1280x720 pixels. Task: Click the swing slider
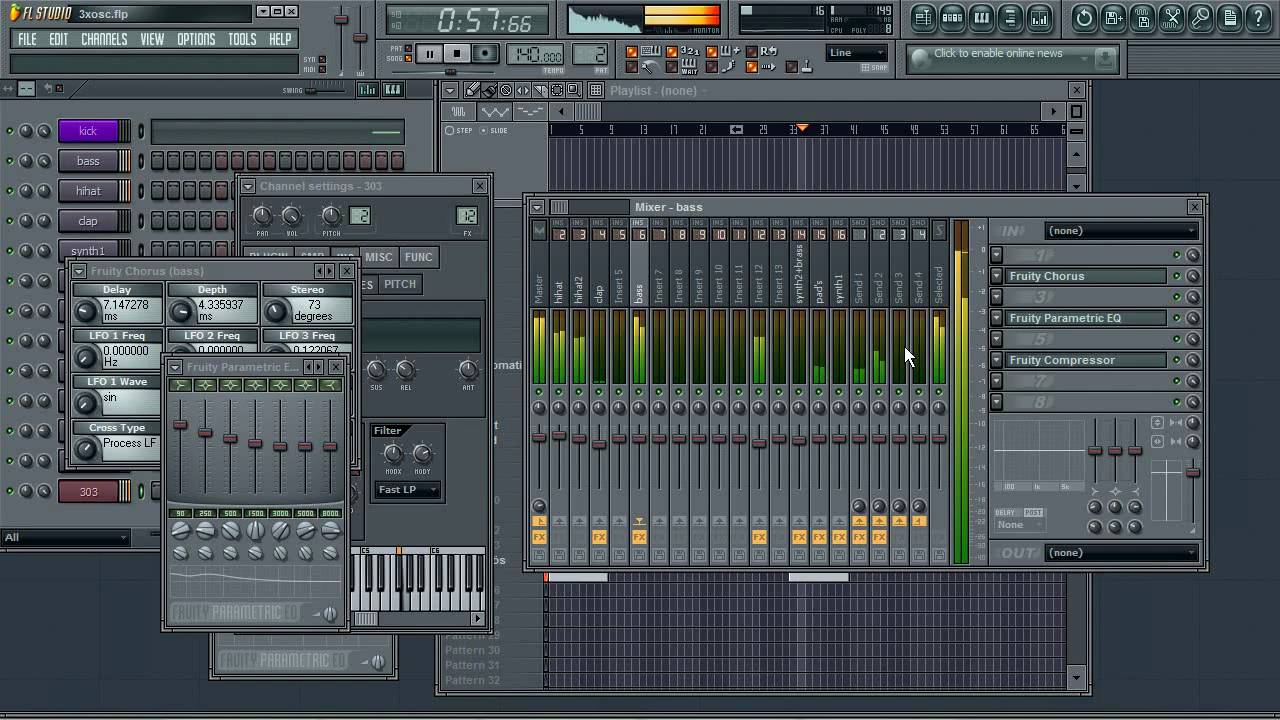coord(327,90)
